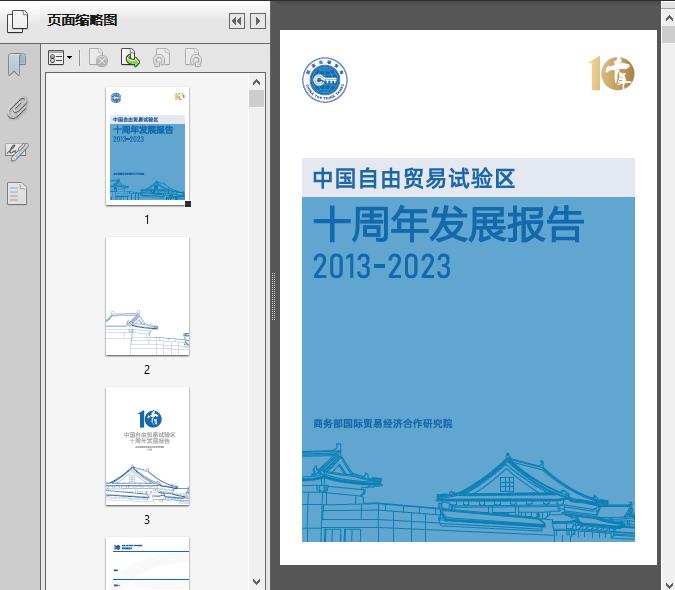
Task: Open the document content panel icon
Action: point(17,193)
